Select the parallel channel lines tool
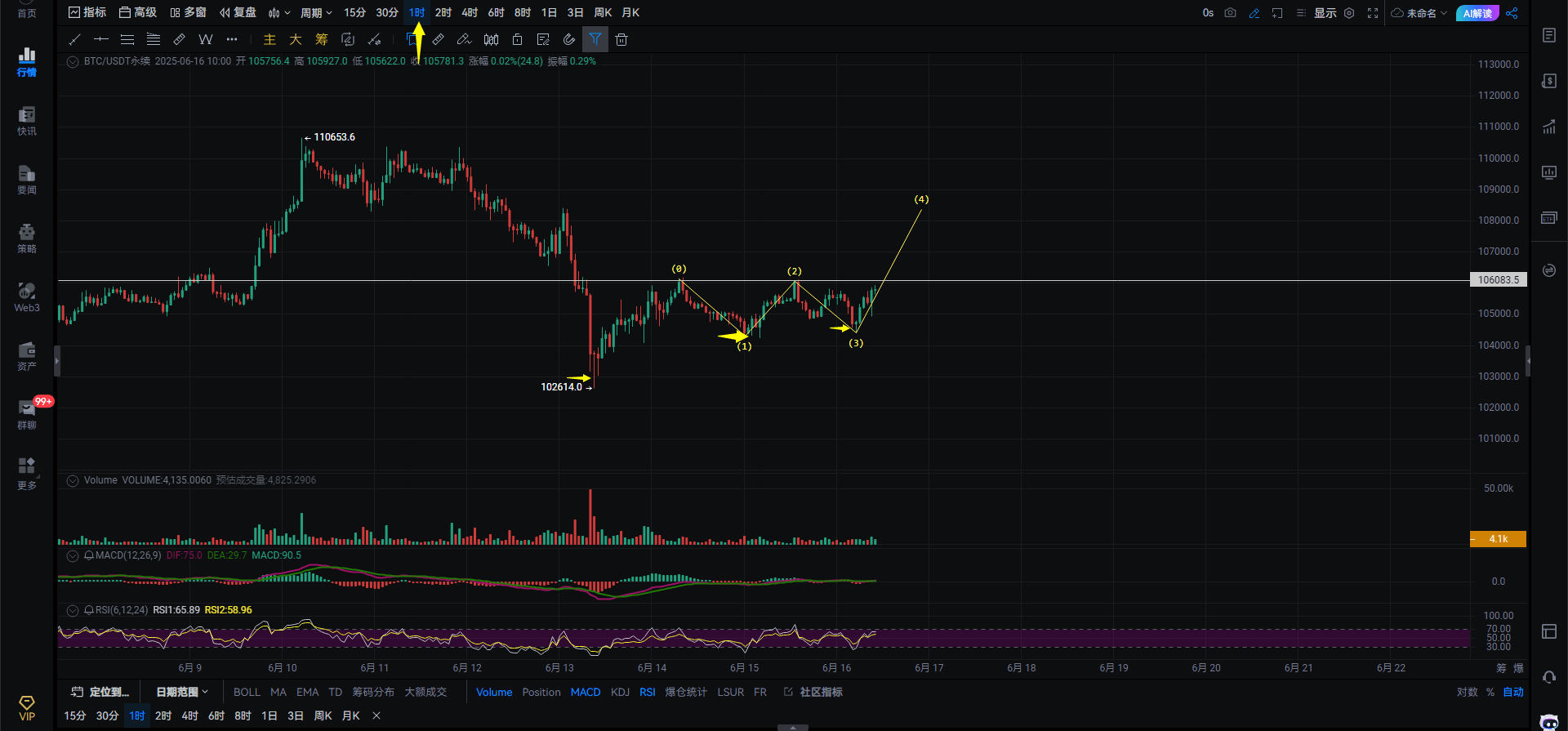The height and width of the screenshot is (731, 1568). pyautogui.click(x=127, y=39)
